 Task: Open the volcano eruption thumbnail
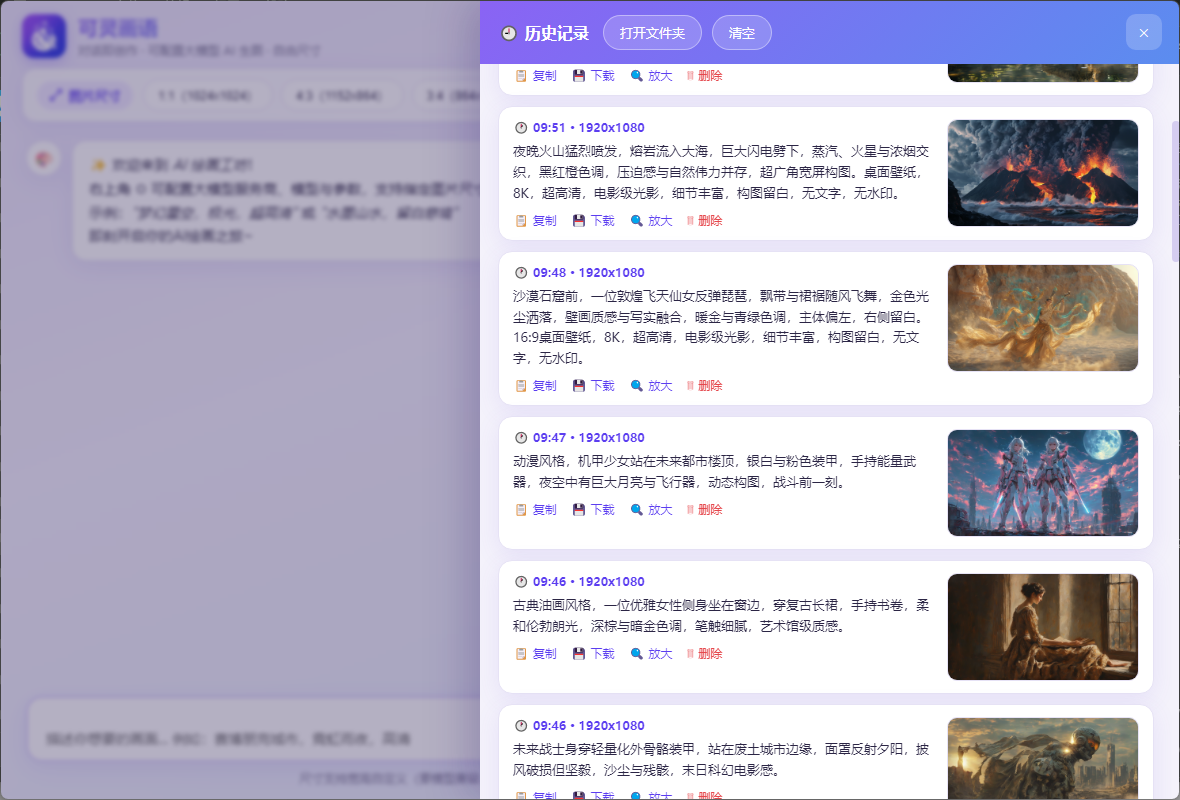[x=1043, y=173]
